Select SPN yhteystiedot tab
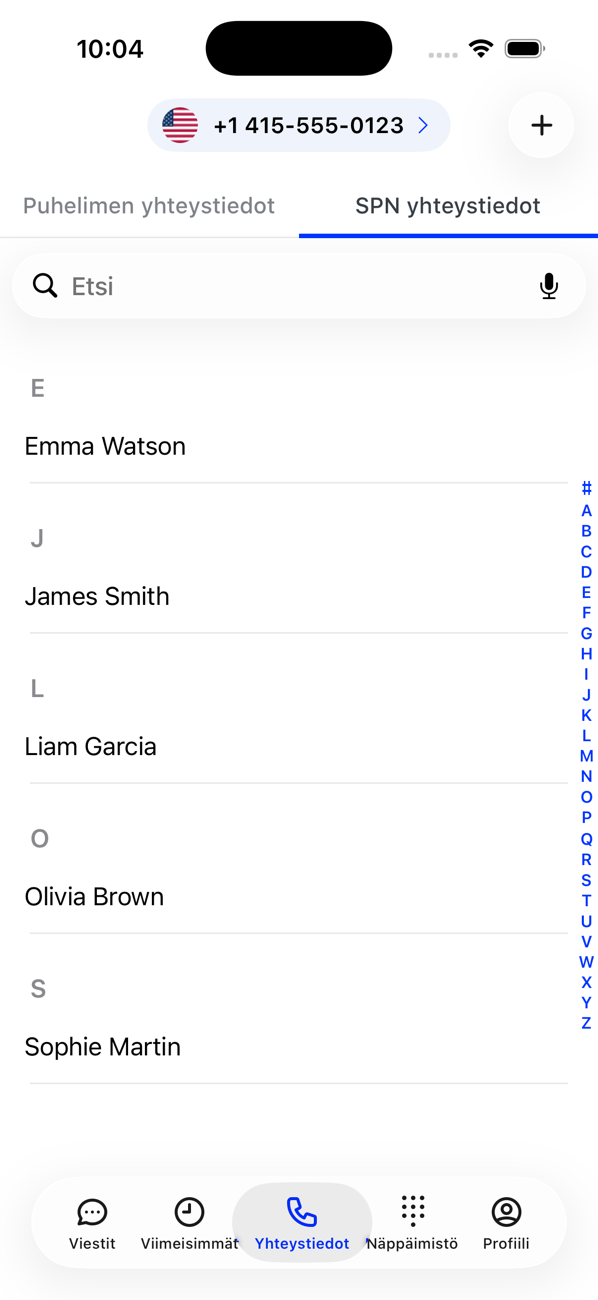Screen dimensions: 598x1300 pos(448,206)
